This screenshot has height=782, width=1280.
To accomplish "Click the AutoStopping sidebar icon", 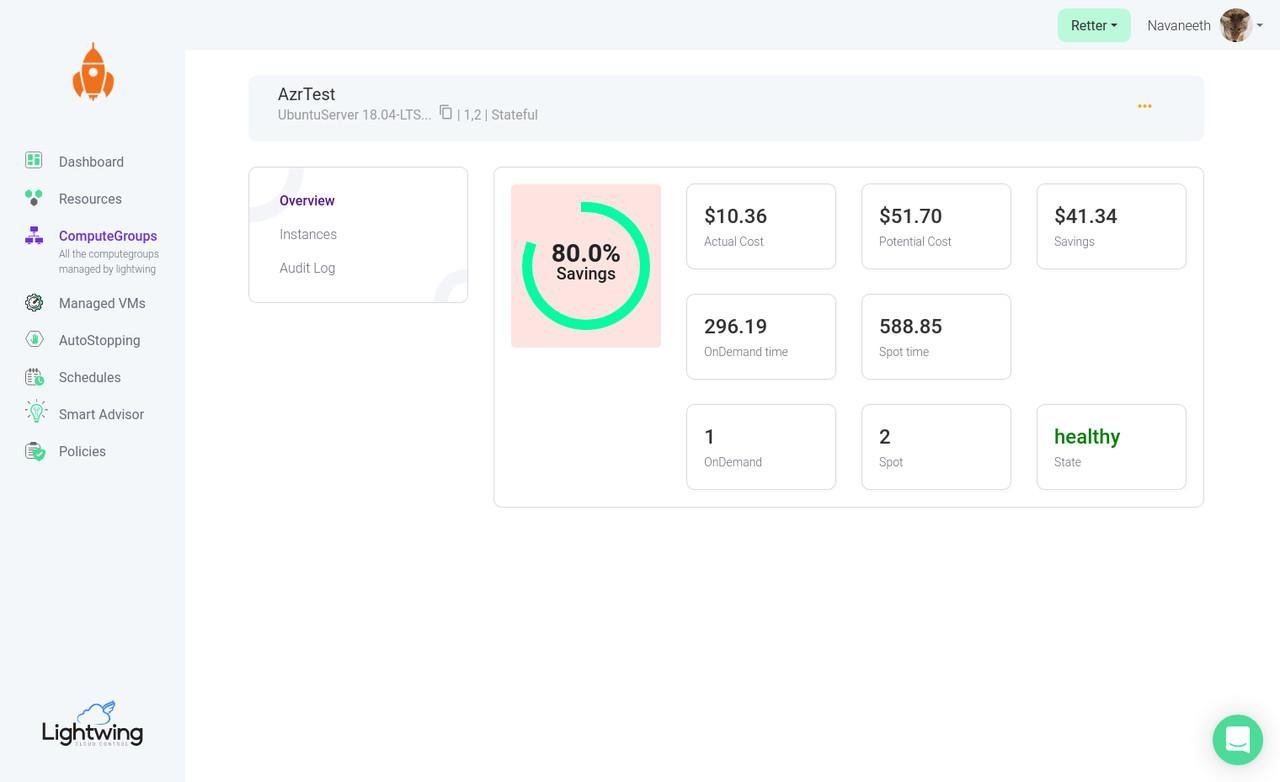I will (34, 339).
